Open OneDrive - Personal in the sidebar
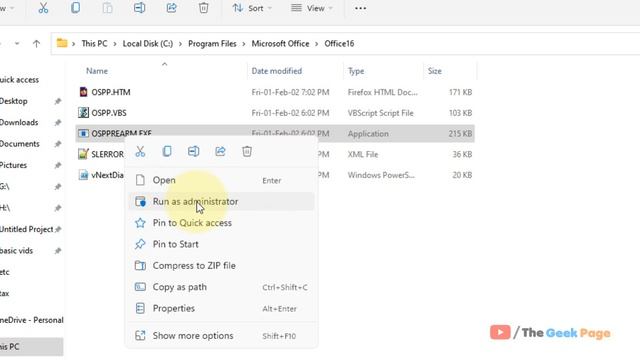The width and height of the screenshot is (640, 360). [32, 320]
